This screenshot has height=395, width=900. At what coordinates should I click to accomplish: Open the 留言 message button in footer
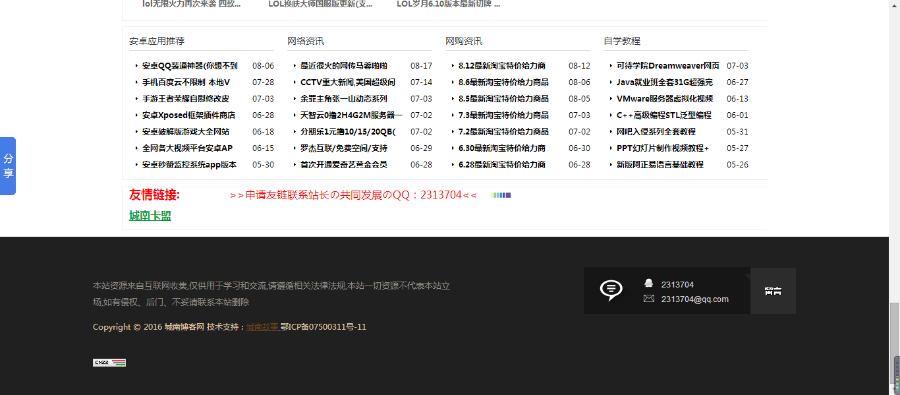tap(773, 291)
